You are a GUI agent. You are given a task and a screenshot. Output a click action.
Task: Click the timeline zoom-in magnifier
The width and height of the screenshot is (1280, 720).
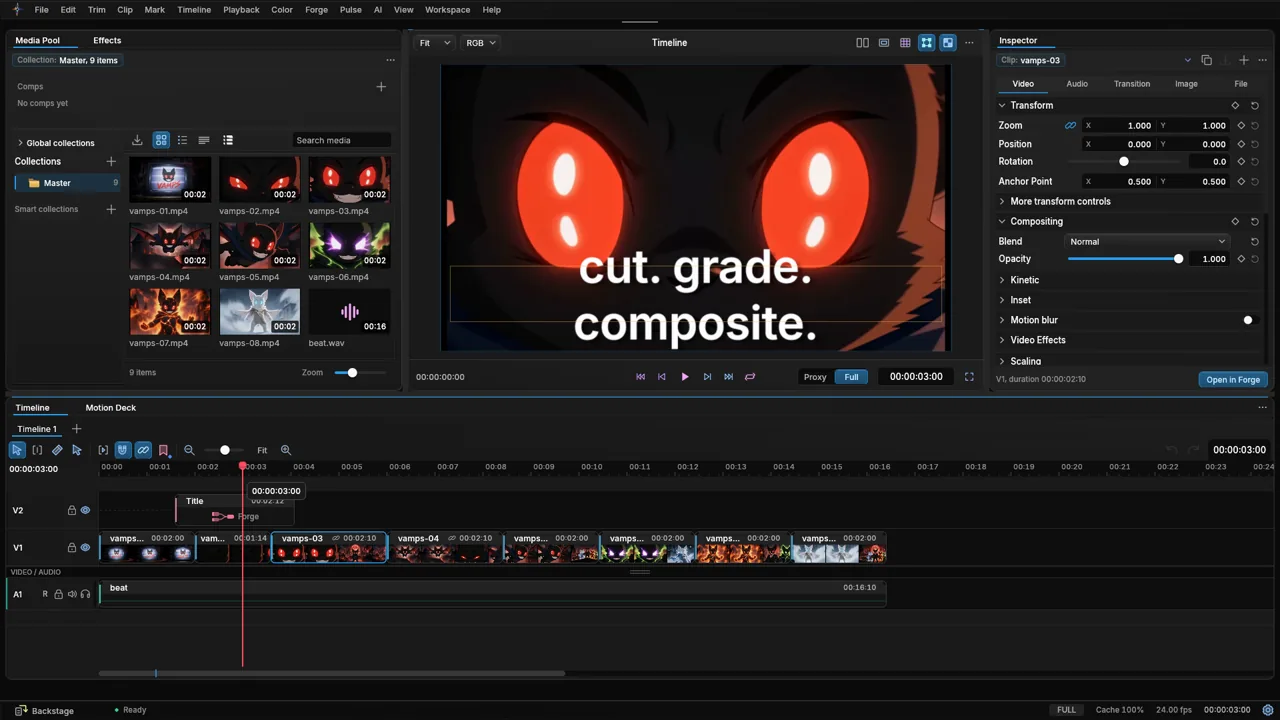(x=286, y=450)
